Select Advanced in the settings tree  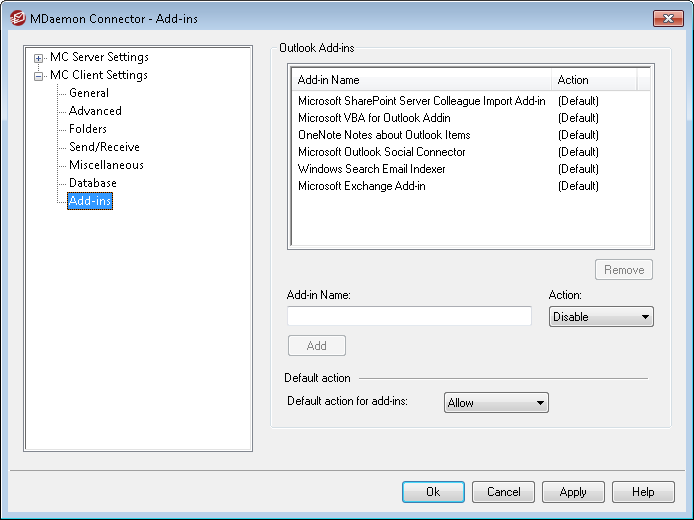(95, 111)
